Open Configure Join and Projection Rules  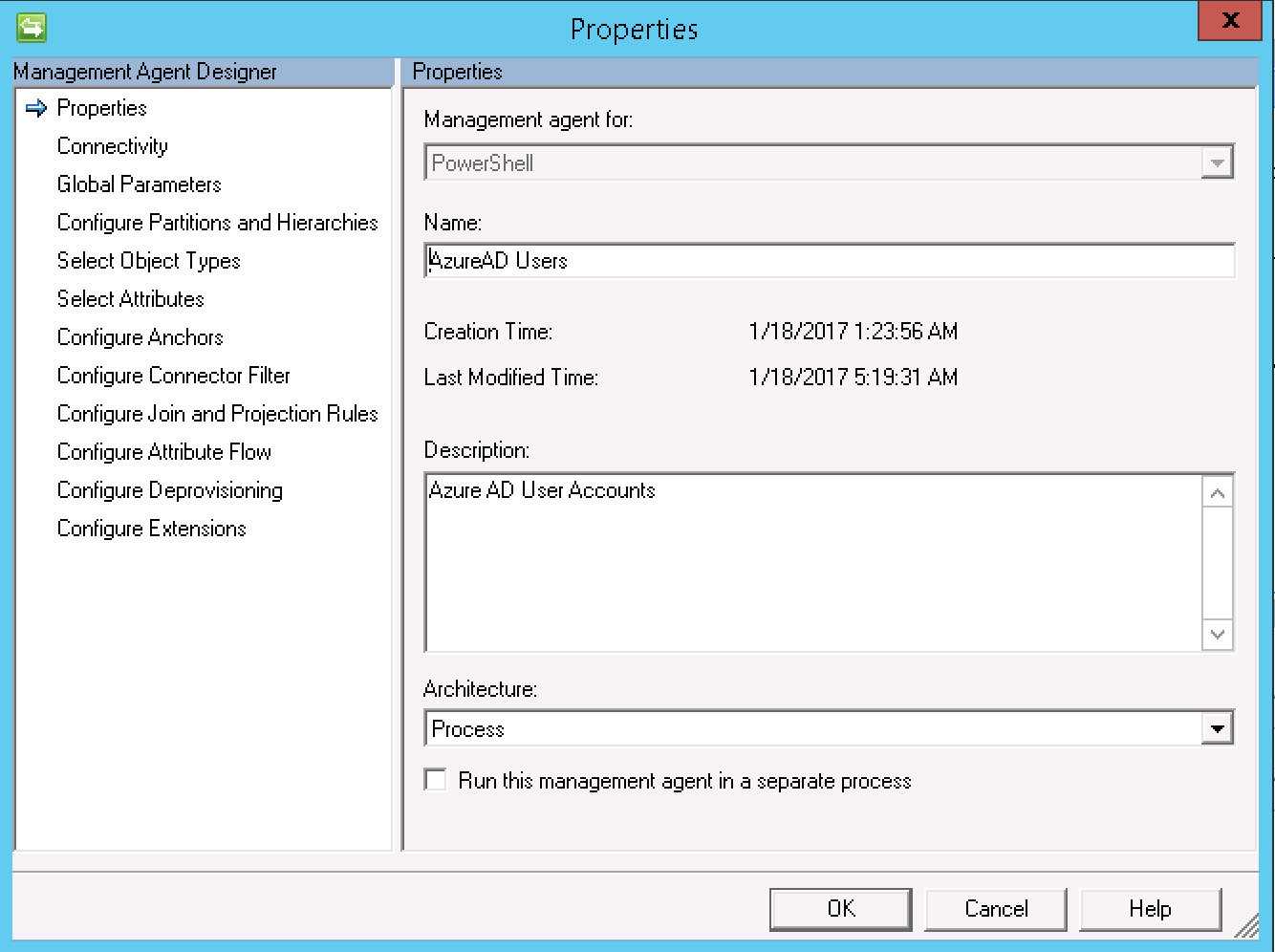tap(218, 414)
